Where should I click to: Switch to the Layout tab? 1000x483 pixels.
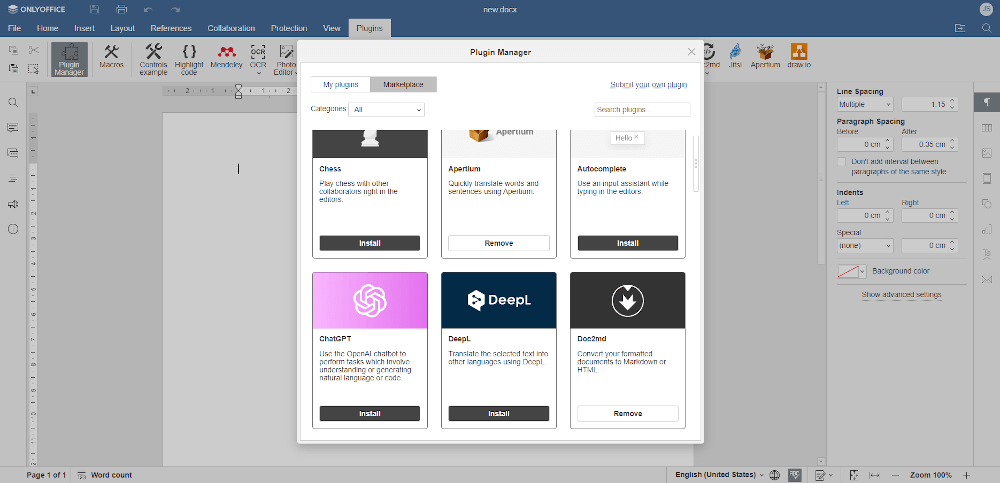click(122, 28)
